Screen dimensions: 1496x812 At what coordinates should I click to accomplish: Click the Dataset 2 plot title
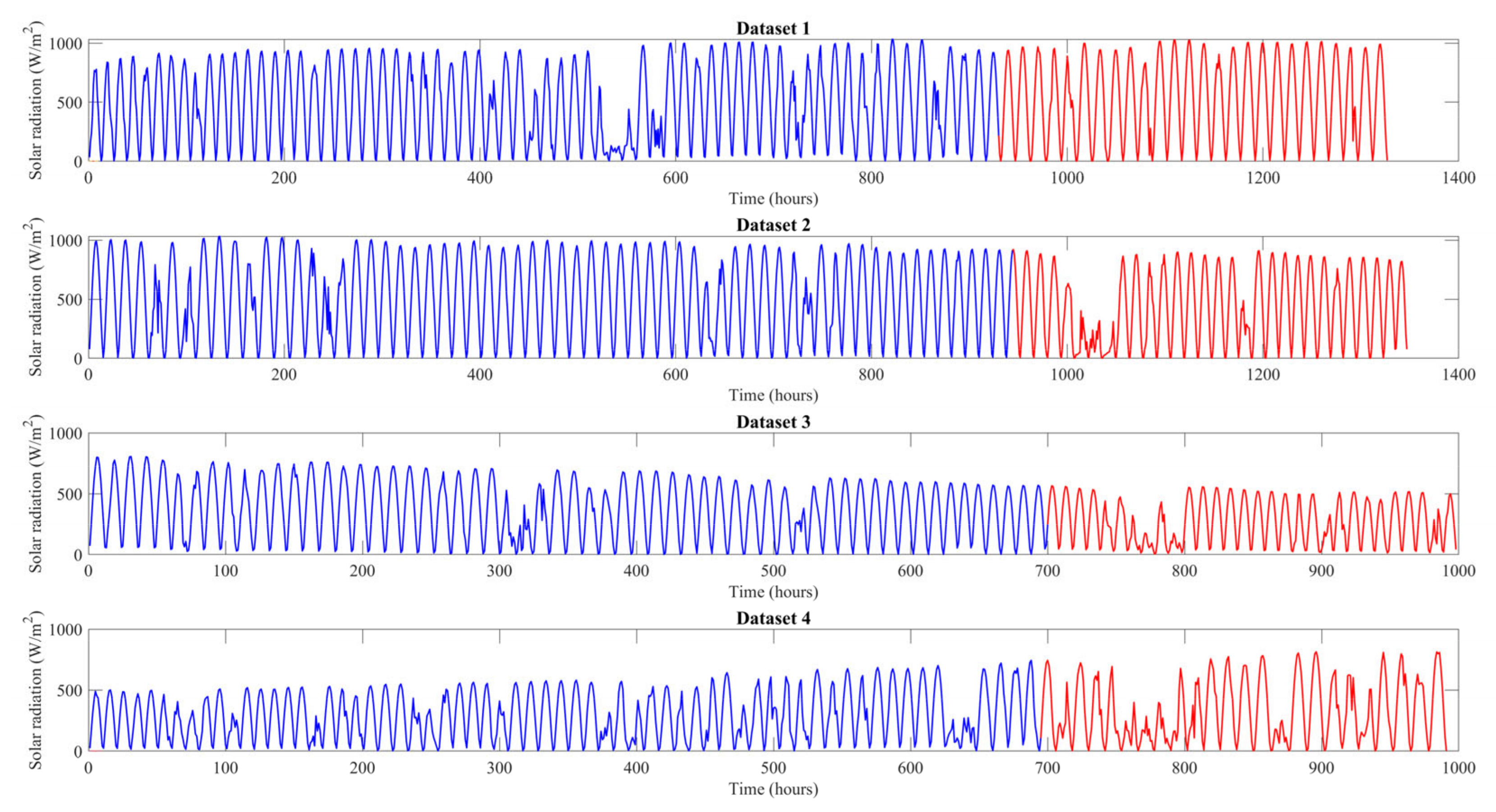pyautogui.click(x=773, y=225)
